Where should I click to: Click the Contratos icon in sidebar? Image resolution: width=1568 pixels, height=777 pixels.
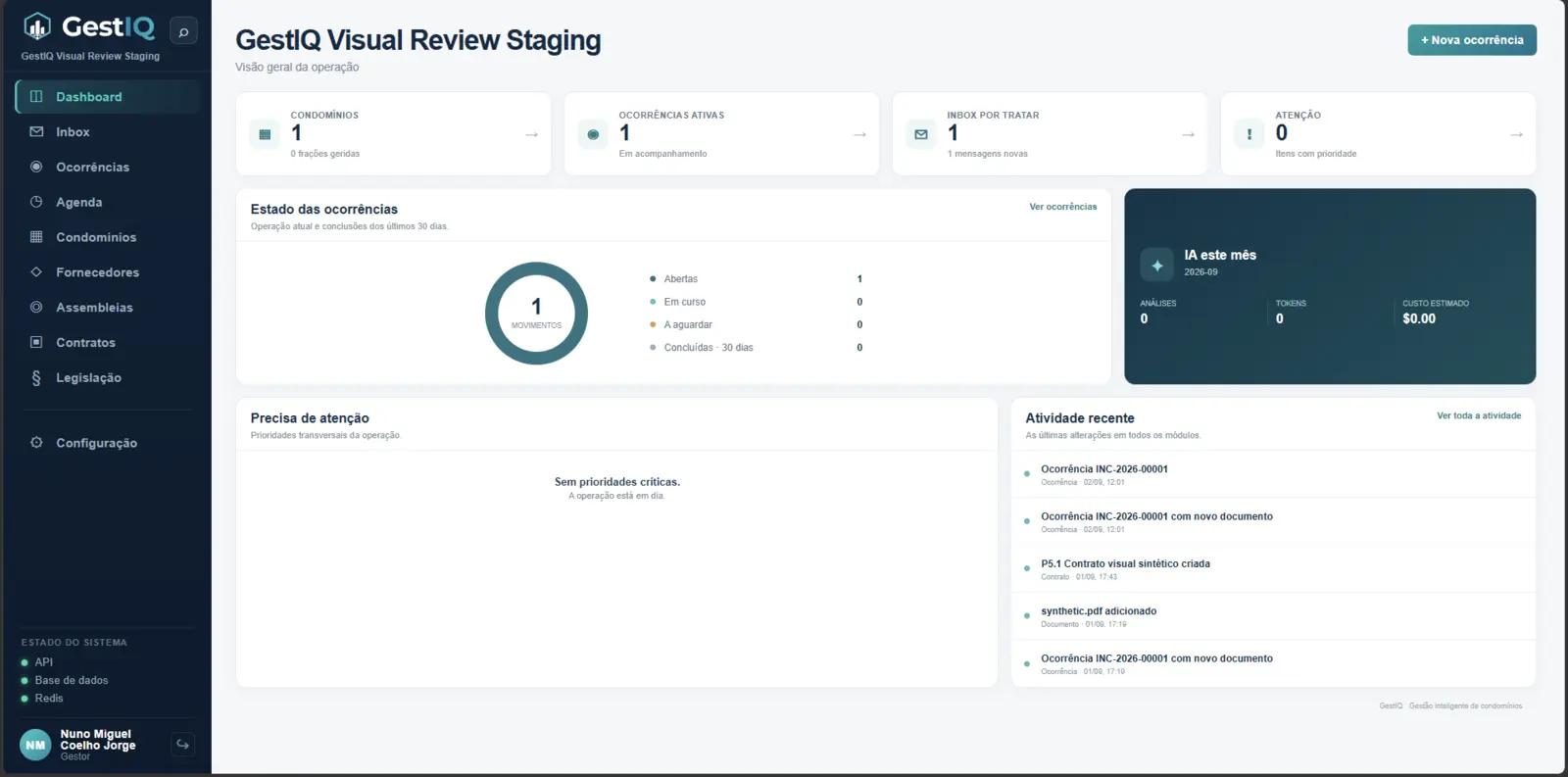[x=36, y=342]
